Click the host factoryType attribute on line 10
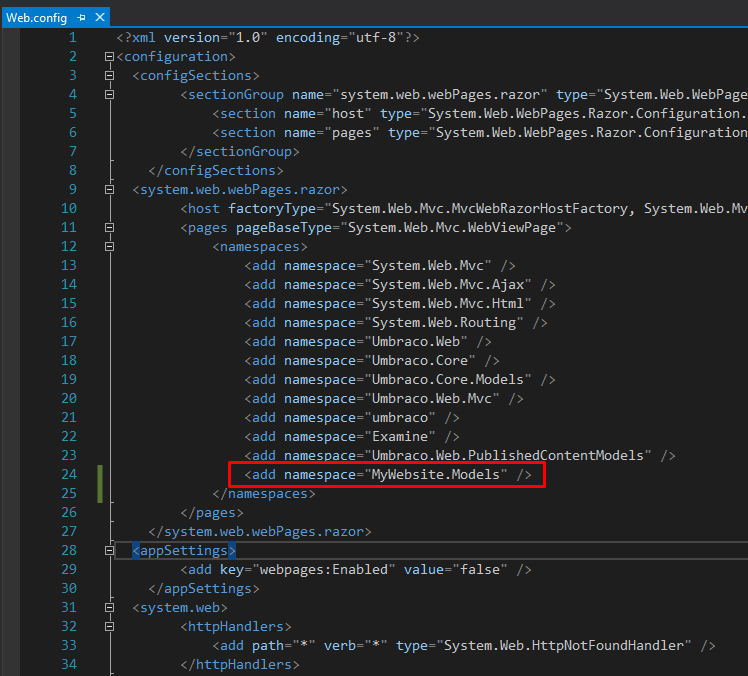Image resolution: width=748 pixels, height=676 pixels. click(x=272, y=208)
